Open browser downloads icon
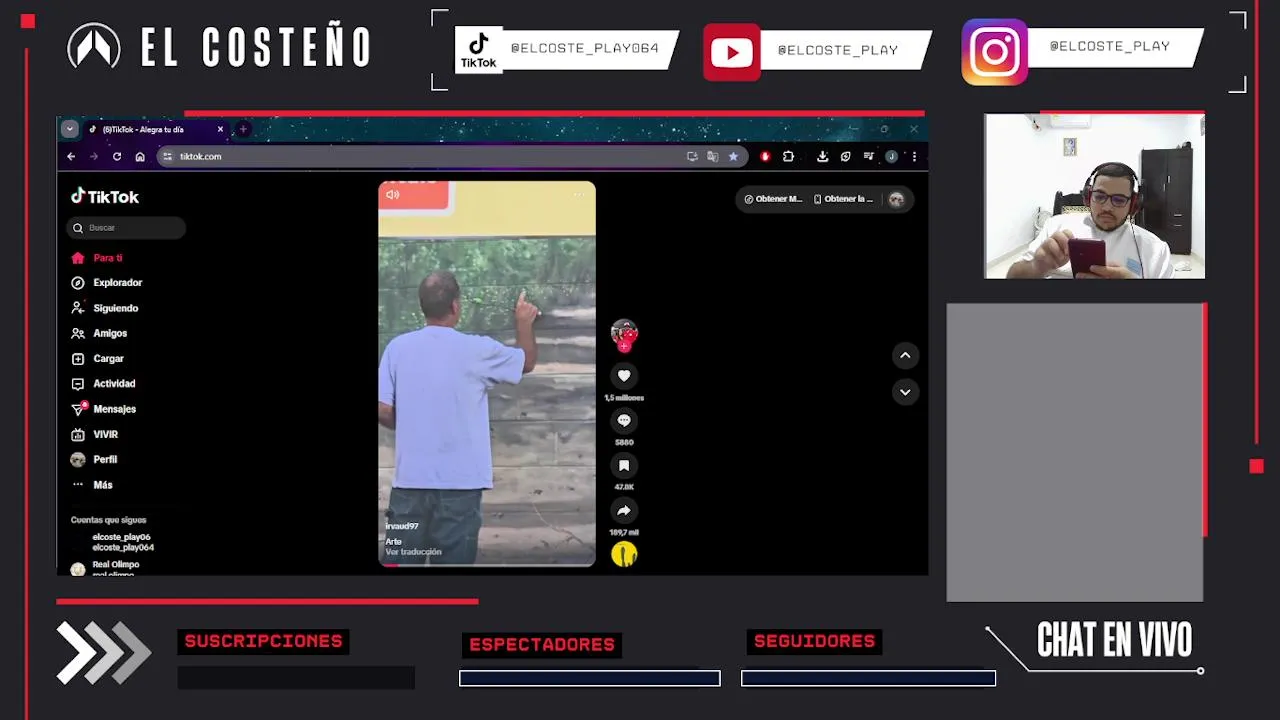1280x720 pixels. click(x=822, y=157)
